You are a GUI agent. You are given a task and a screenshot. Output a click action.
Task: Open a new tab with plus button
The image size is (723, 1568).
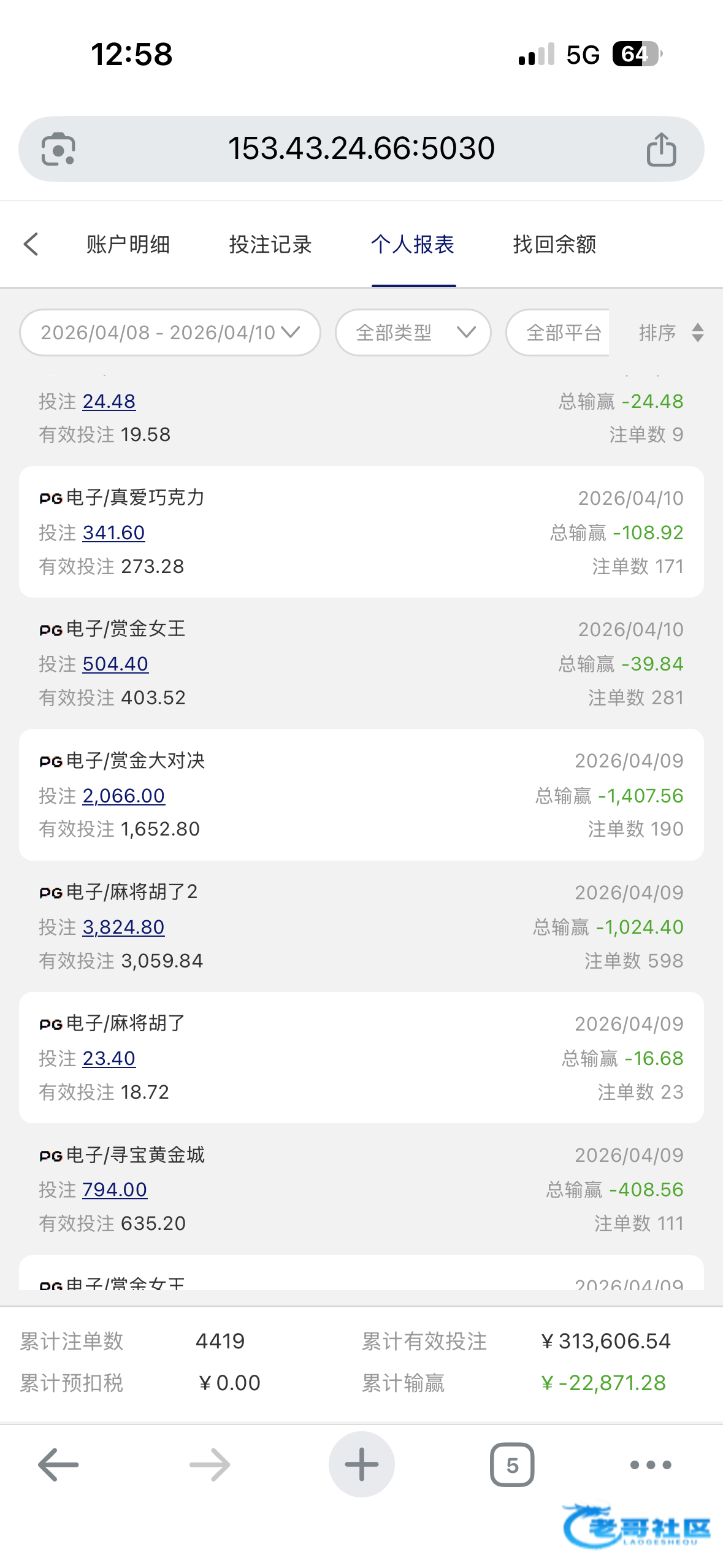[x=361, y=1464]
